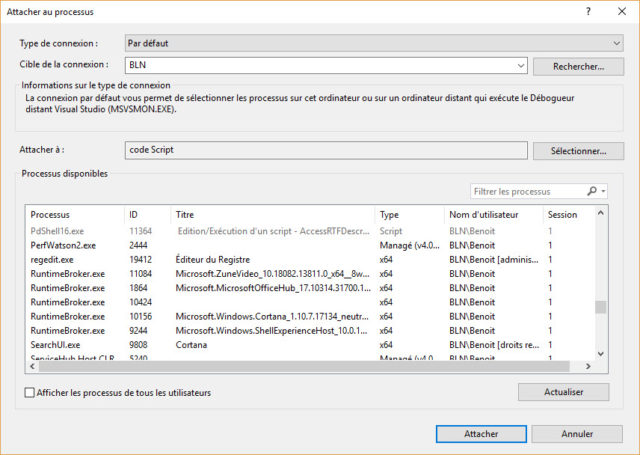
Task: Select the PdShell16.exe process row
Action: [310, 231]
